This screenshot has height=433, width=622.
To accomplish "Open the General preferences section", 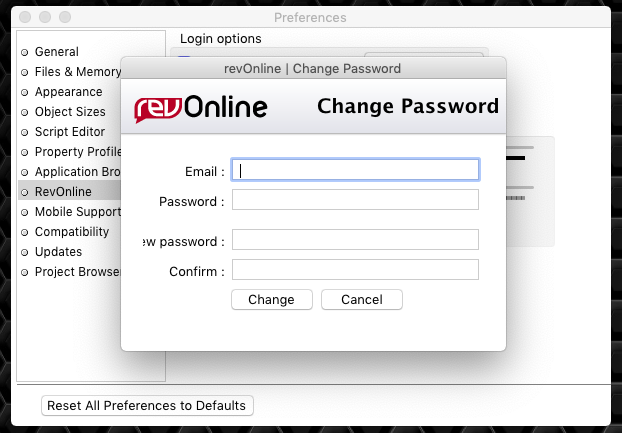I will point(56,51).
